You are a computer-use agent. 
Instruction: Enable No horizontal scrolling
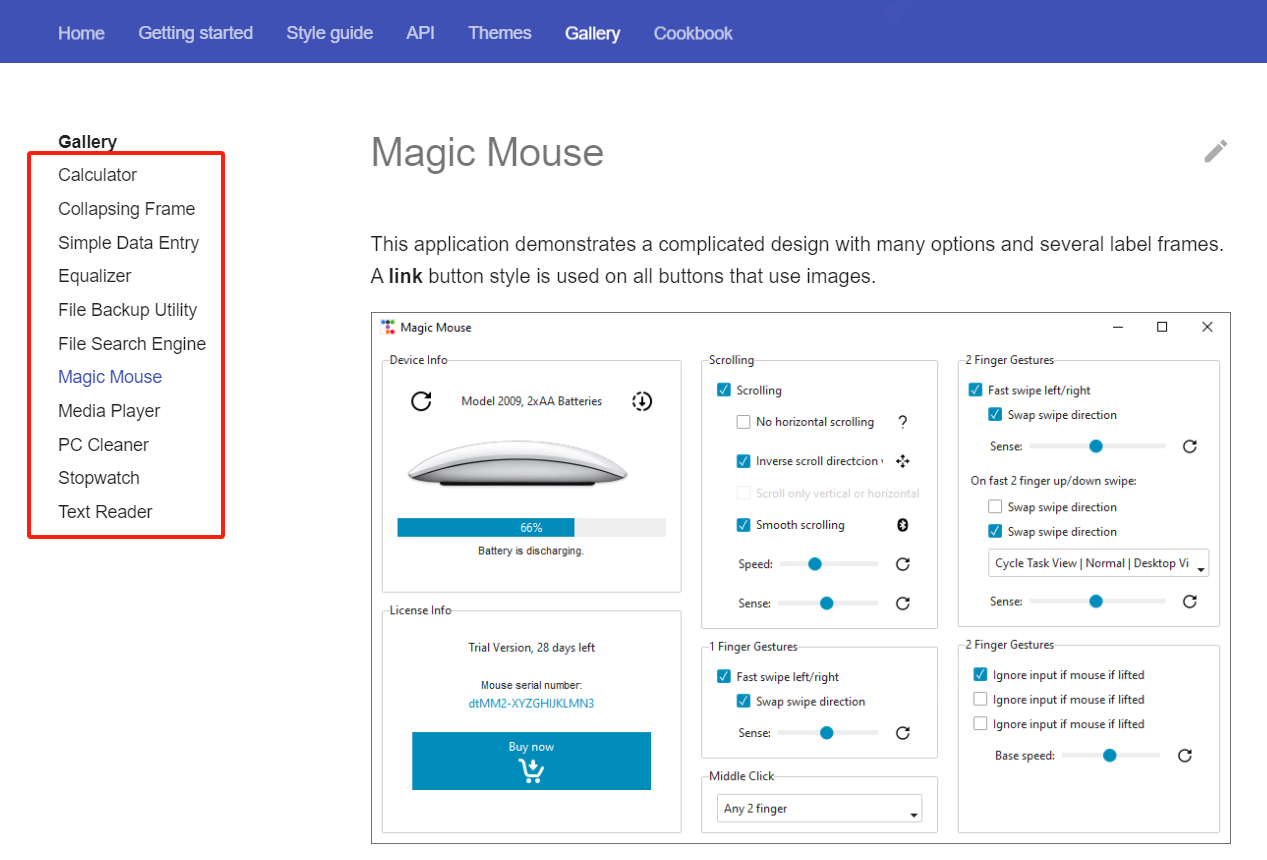743,422
